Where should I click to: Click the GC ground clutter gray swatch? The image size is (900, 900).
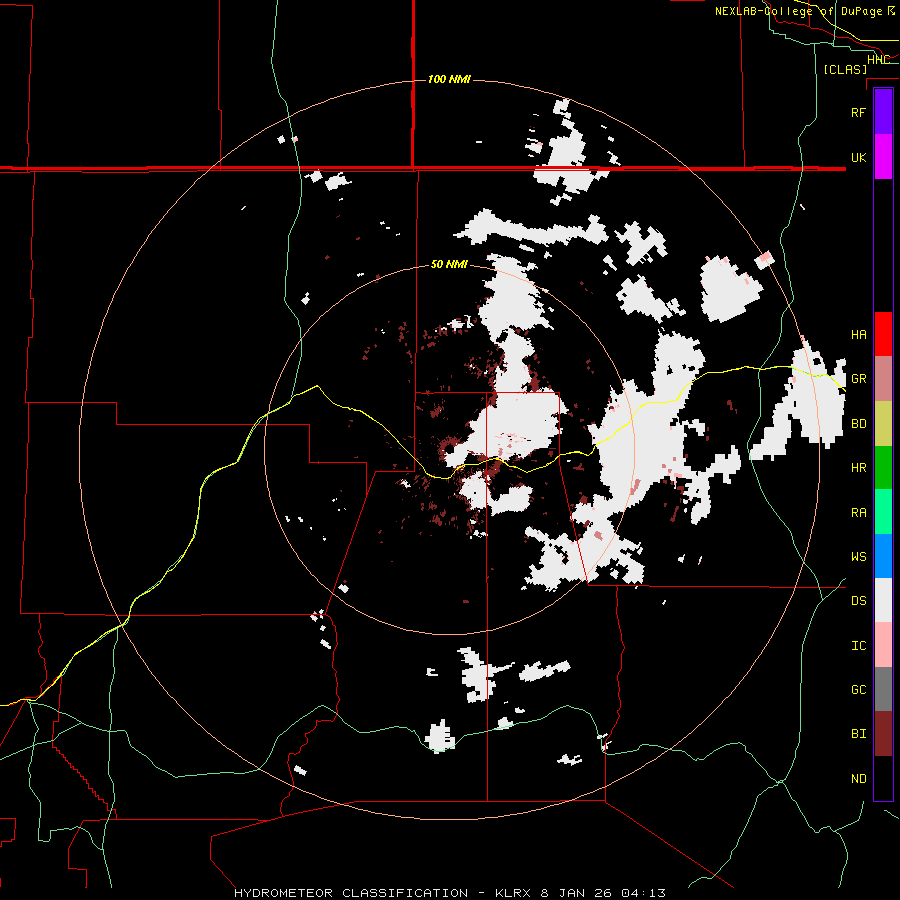tap(883, 689)
